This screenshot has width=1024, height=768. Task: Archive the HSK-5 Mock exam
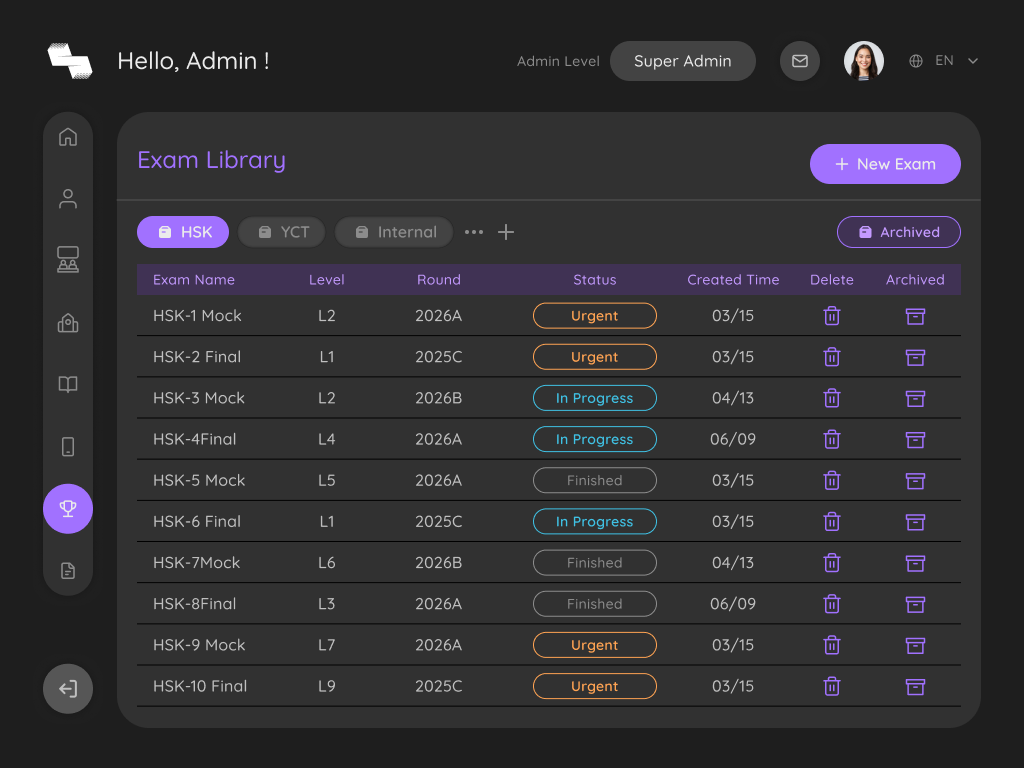point(916,481)
